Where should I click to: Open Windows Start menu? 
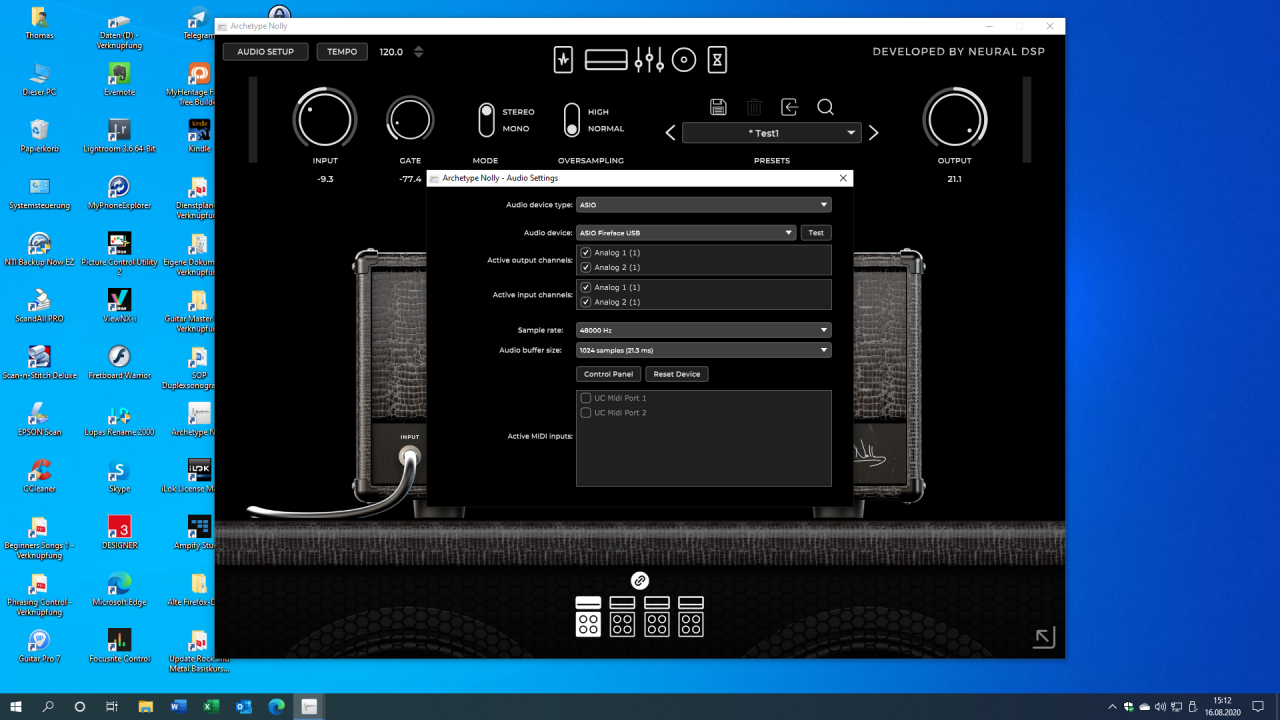click(x=16, y=706)
